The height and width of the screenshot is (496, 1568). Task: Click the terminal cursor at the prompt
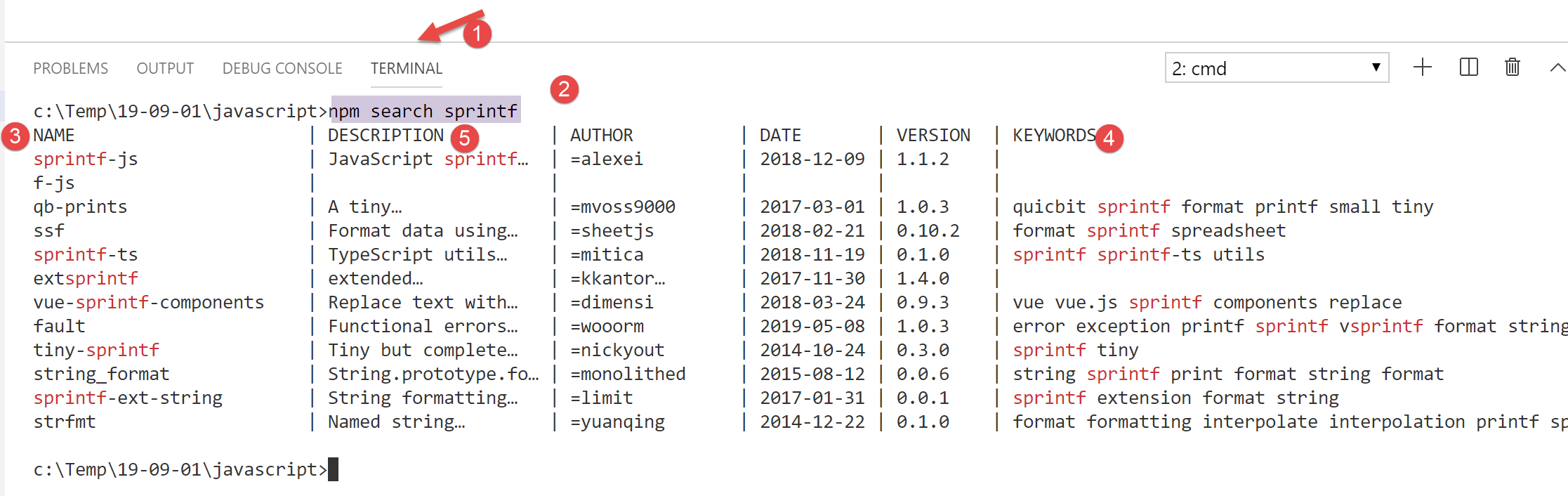334,469
